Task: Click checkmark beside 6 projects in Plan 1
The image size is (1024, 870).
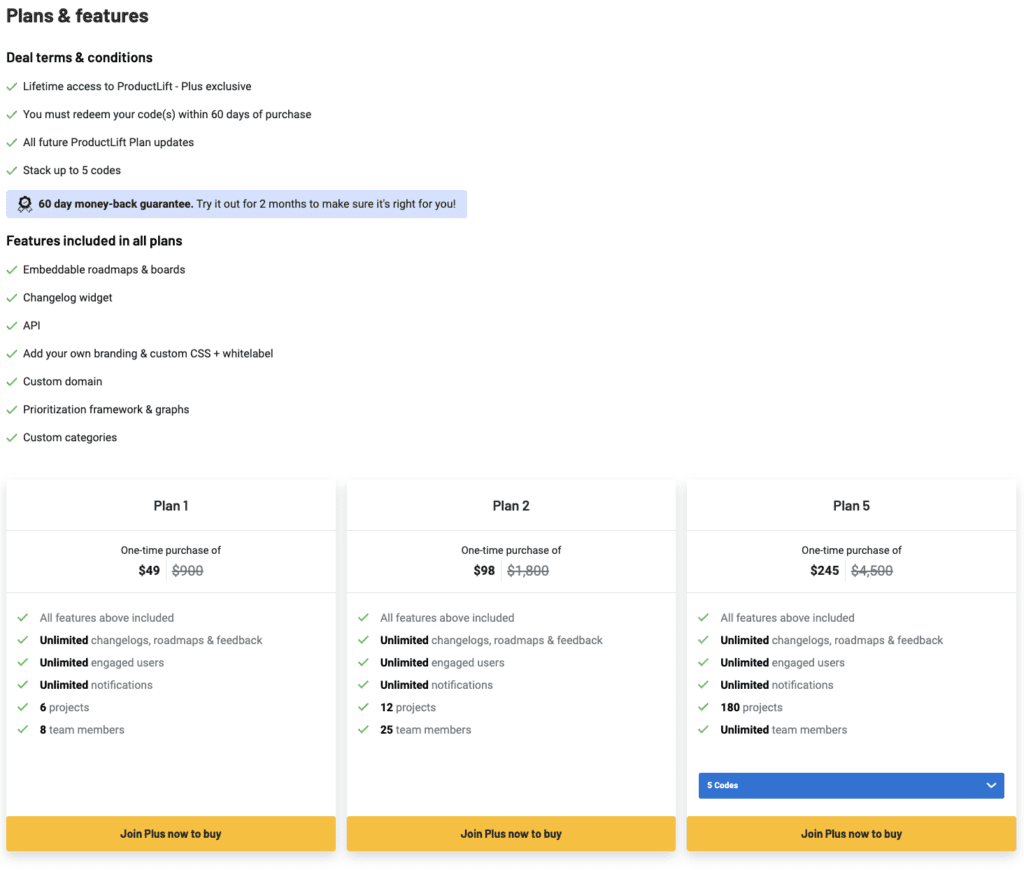Action: coord(23,707)
